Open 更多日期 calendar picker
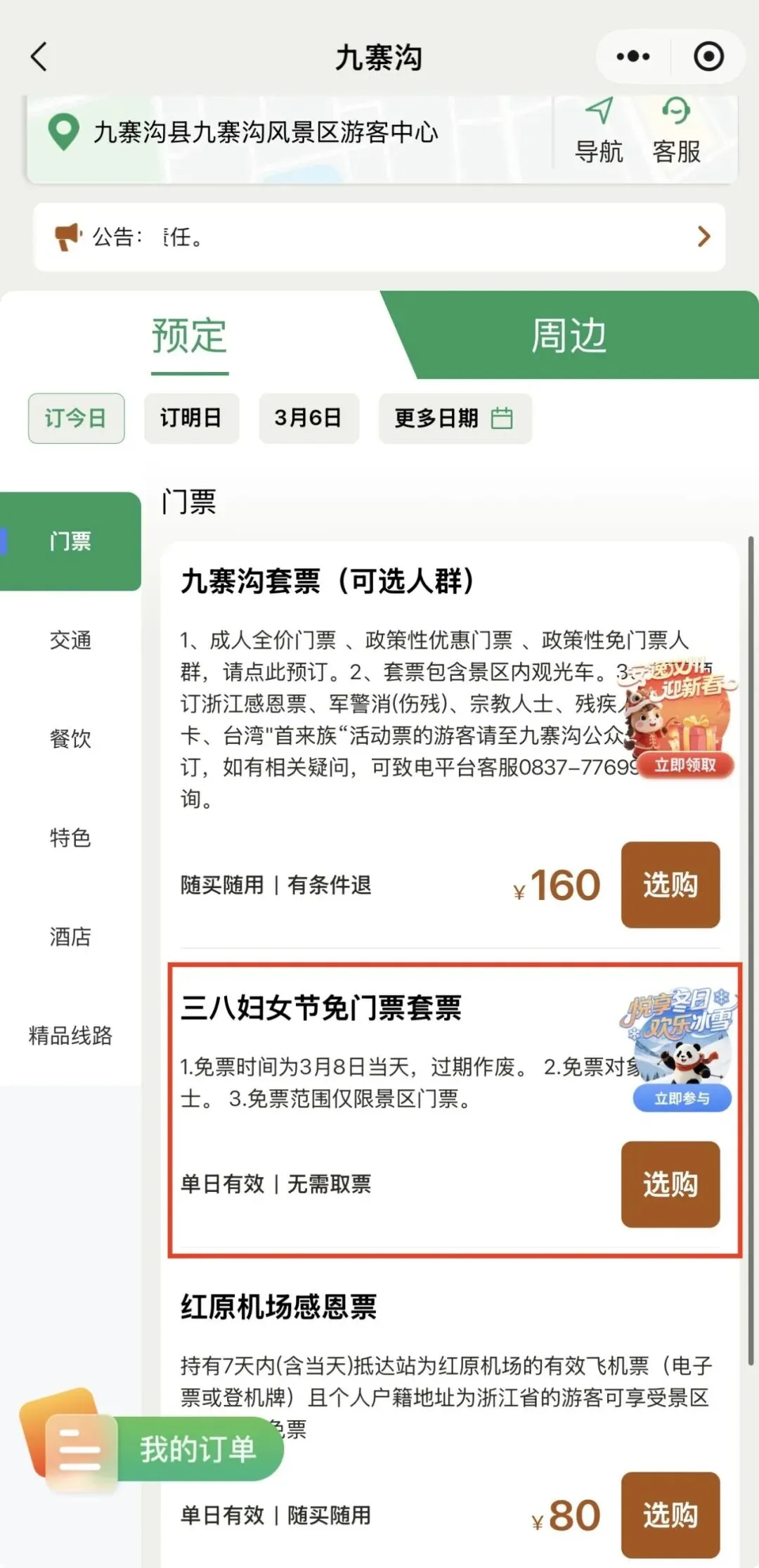Viewport: 759px width, 1568px height. click(455, 418)
